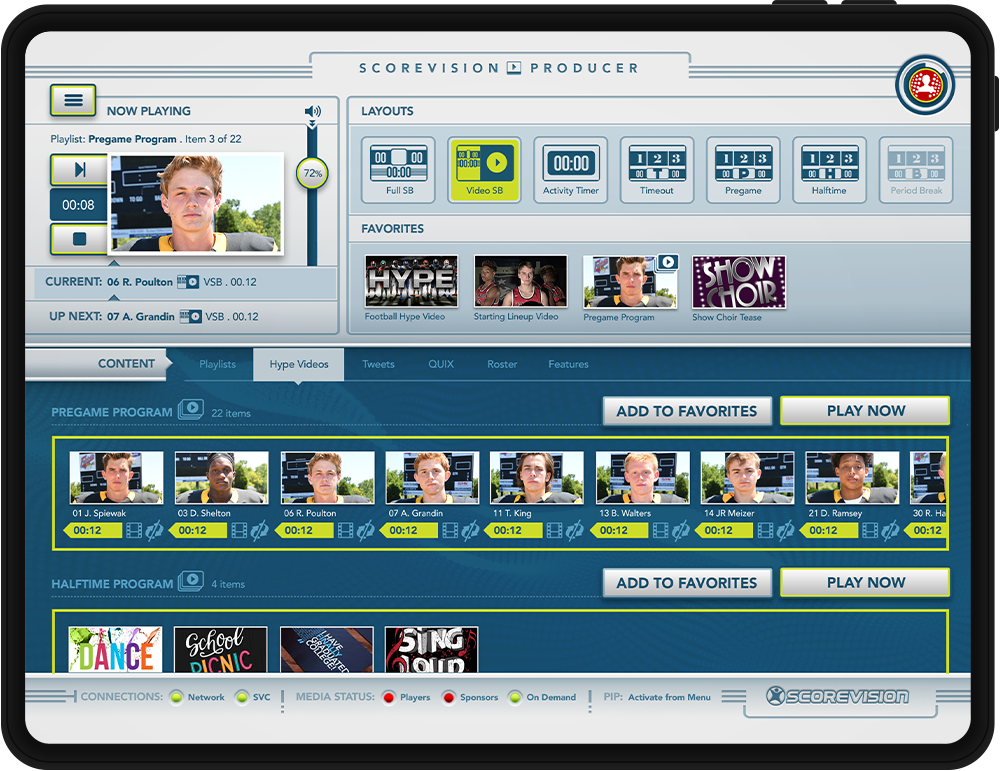
Task: Select the Full SB layout icon
Action: [x=399, y=169]
